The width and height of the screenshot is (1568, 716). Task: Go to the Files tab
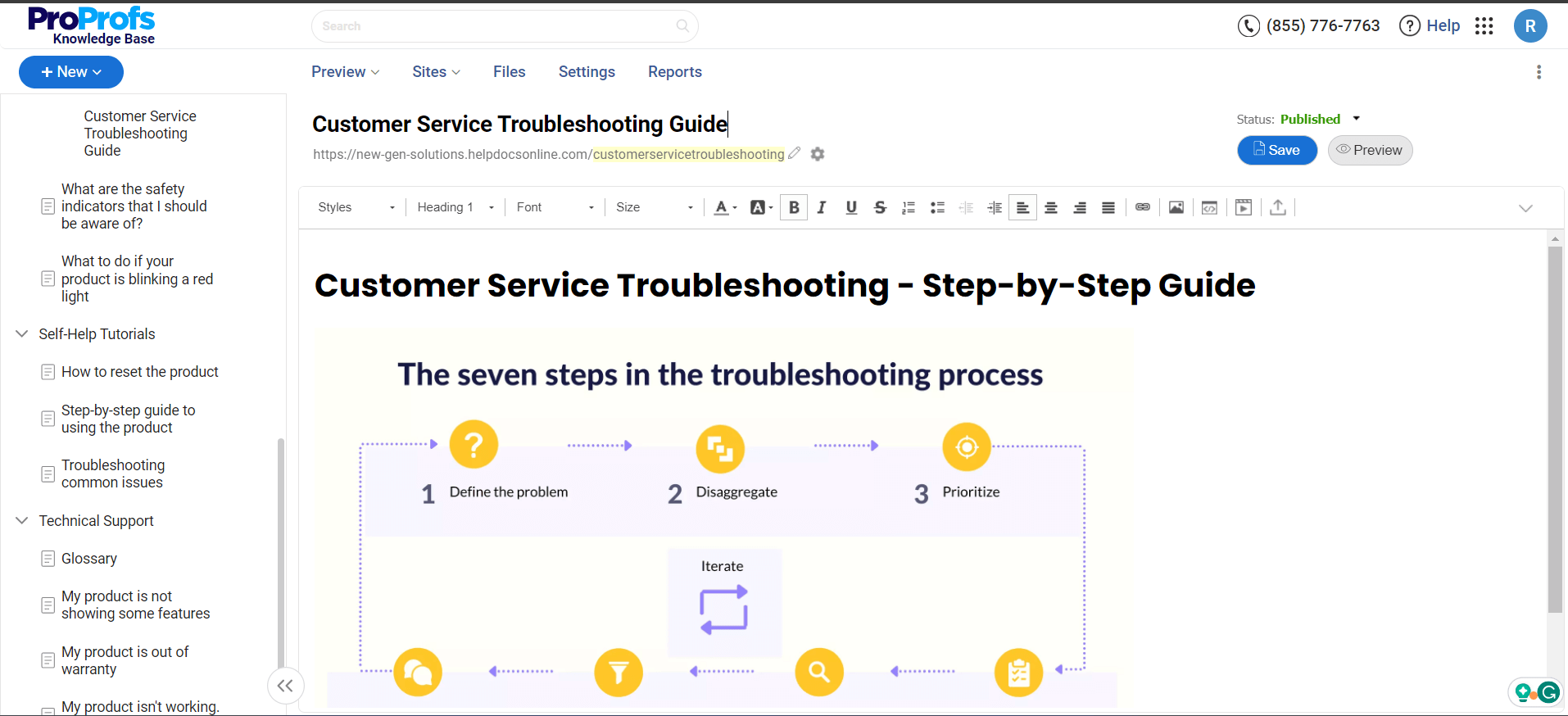pos(509,72)
